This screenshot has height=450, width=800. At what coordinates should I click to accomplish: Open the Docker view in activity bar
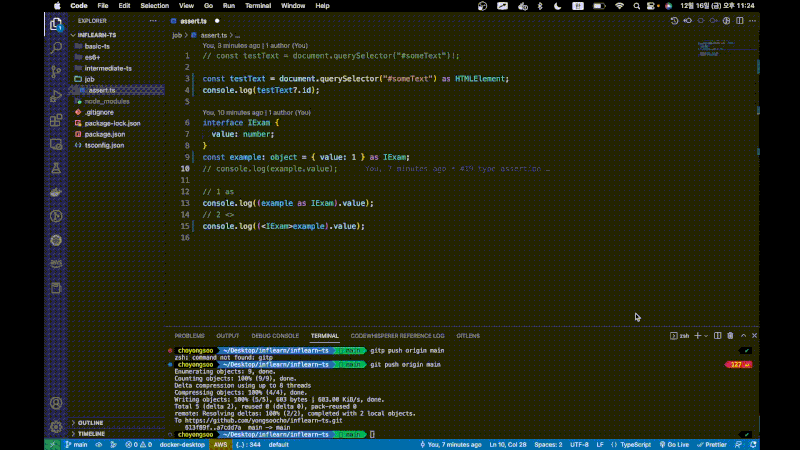(x=56, y=192)
